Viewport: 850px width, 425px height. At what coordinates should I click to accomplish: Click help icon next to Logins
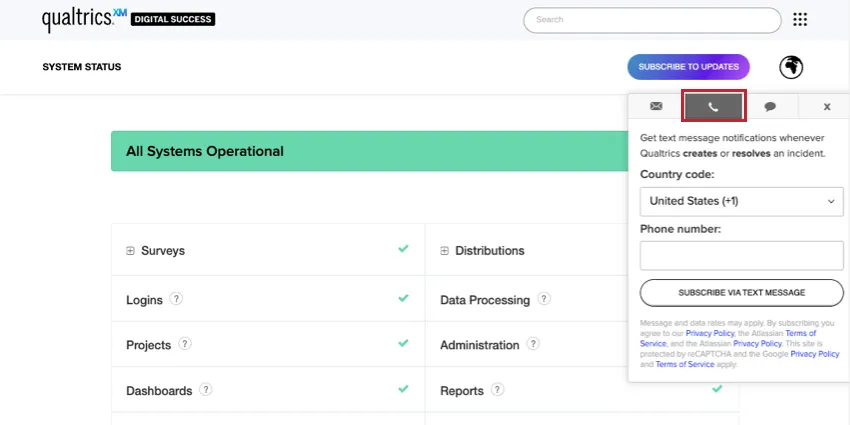click(176, 298)
